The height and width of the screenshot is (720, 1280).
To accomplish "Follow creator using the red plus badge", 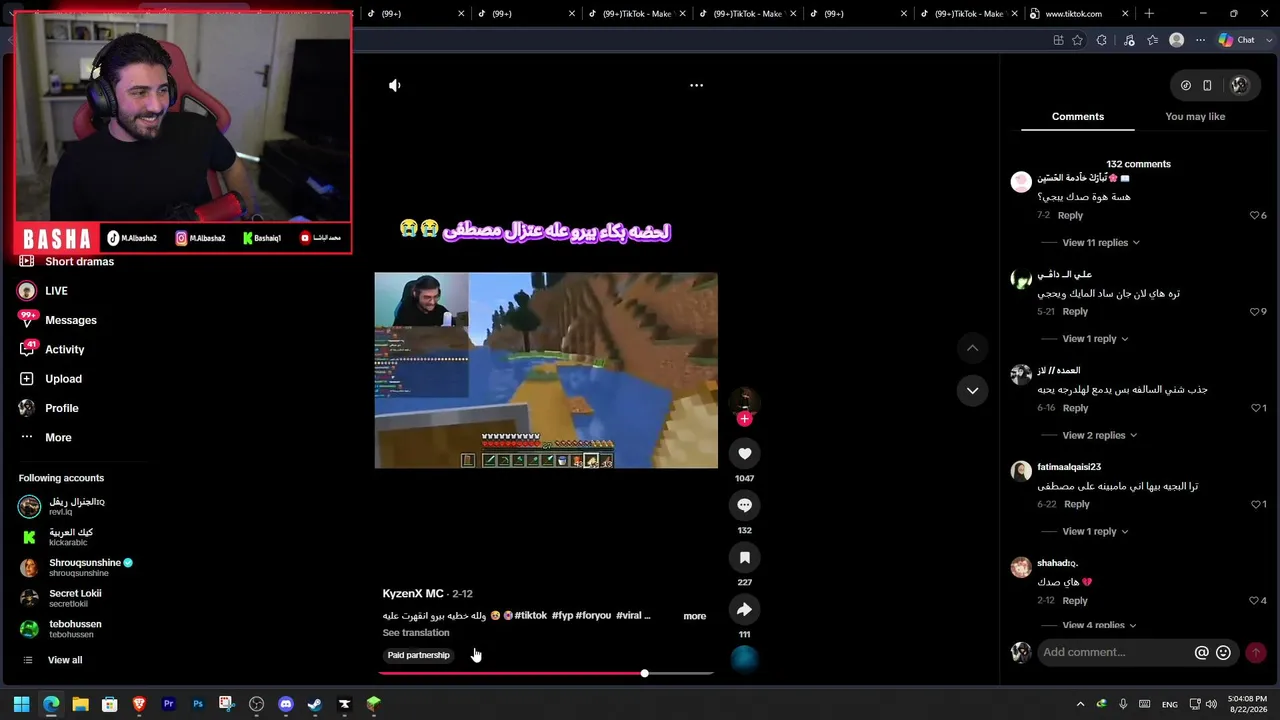I will click(744, 419).
